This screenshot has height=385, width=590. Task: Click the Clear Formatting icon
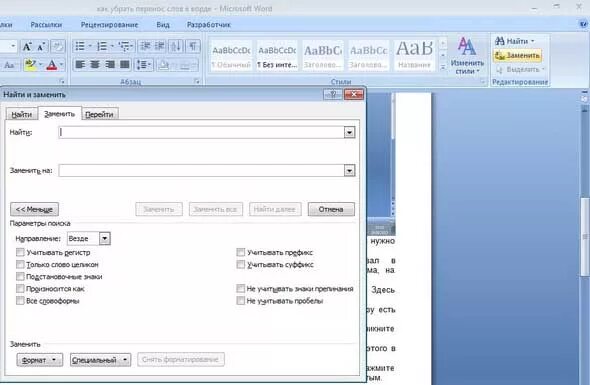pos(58,47)
